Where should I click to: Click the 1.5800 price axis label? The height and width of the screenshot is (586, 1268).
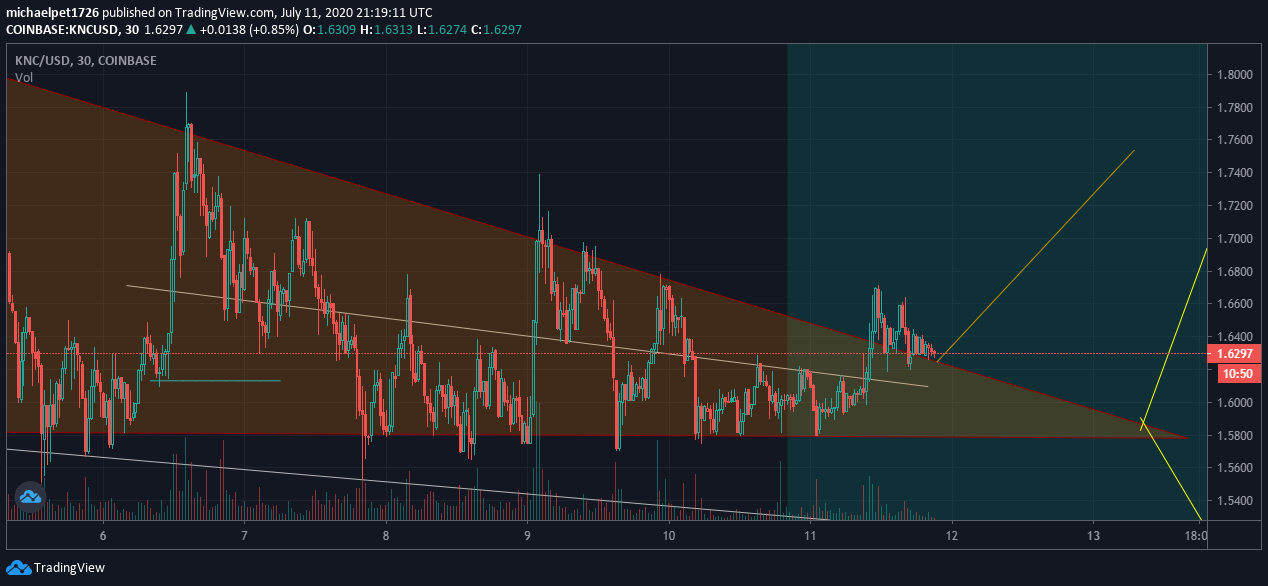pyautogui.click(x=1234, y=435)
